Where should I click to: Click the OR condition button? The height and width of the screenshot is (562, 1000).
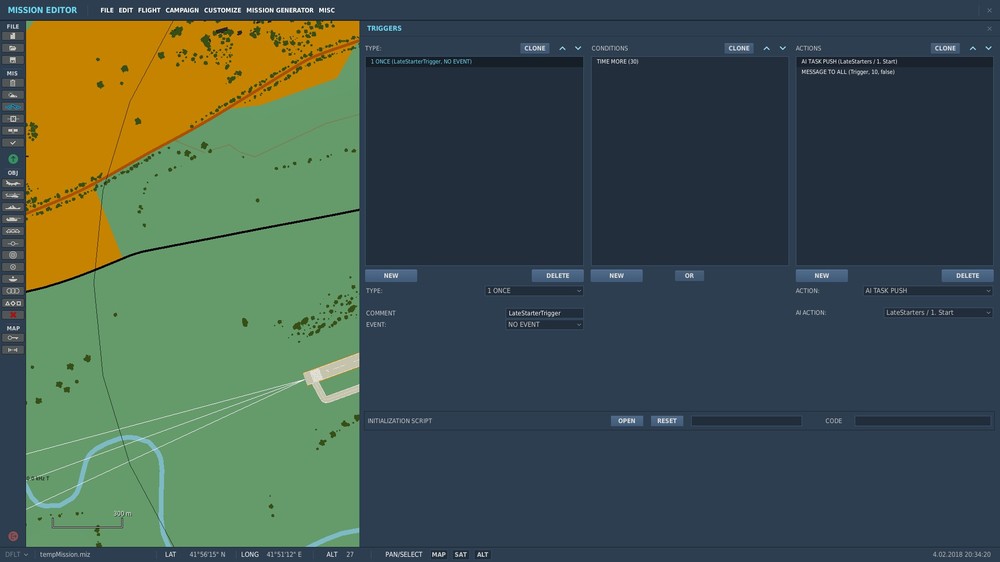click(689, 276)
